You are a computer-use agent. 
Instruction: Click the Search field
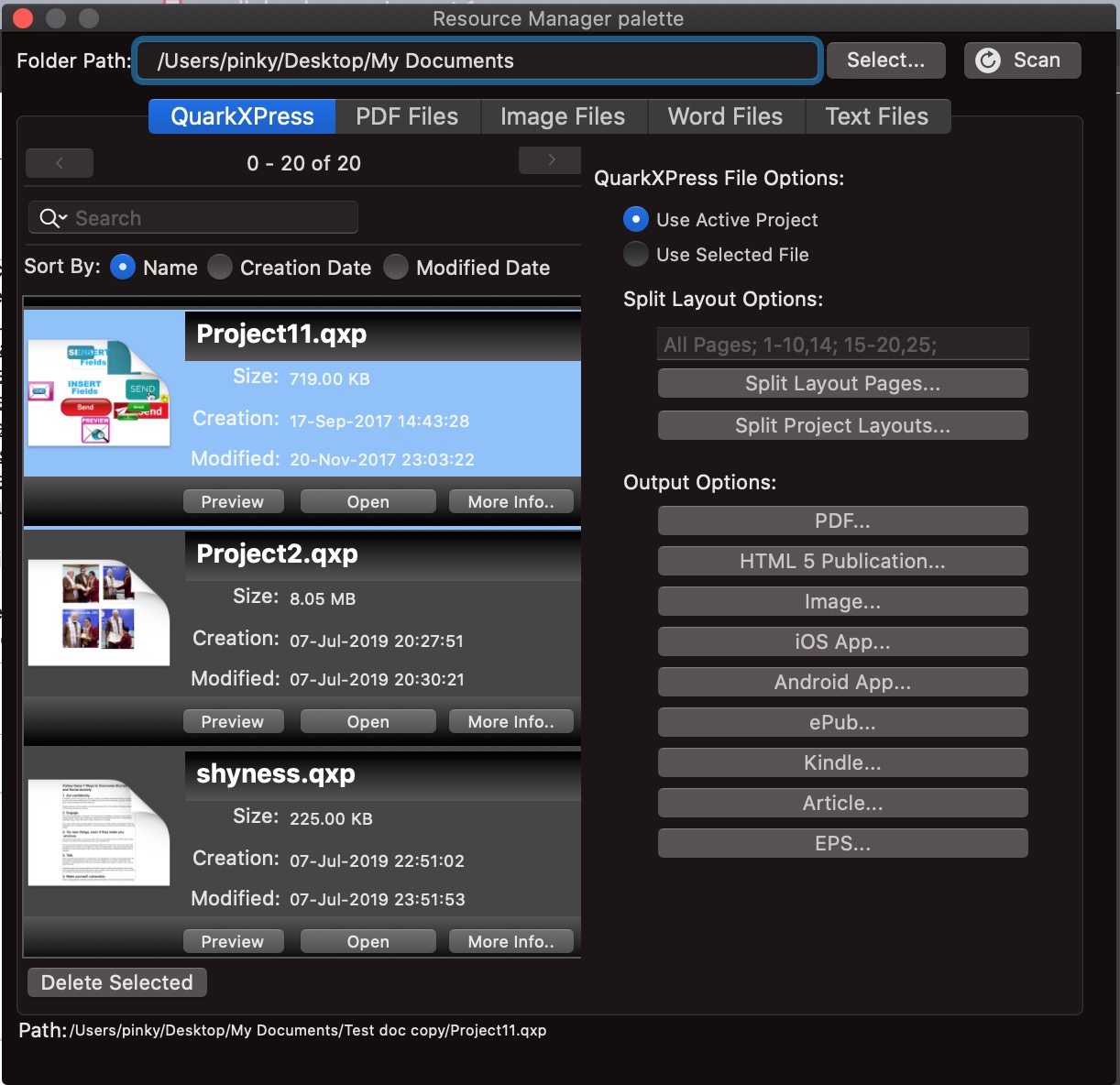(193, 218)
